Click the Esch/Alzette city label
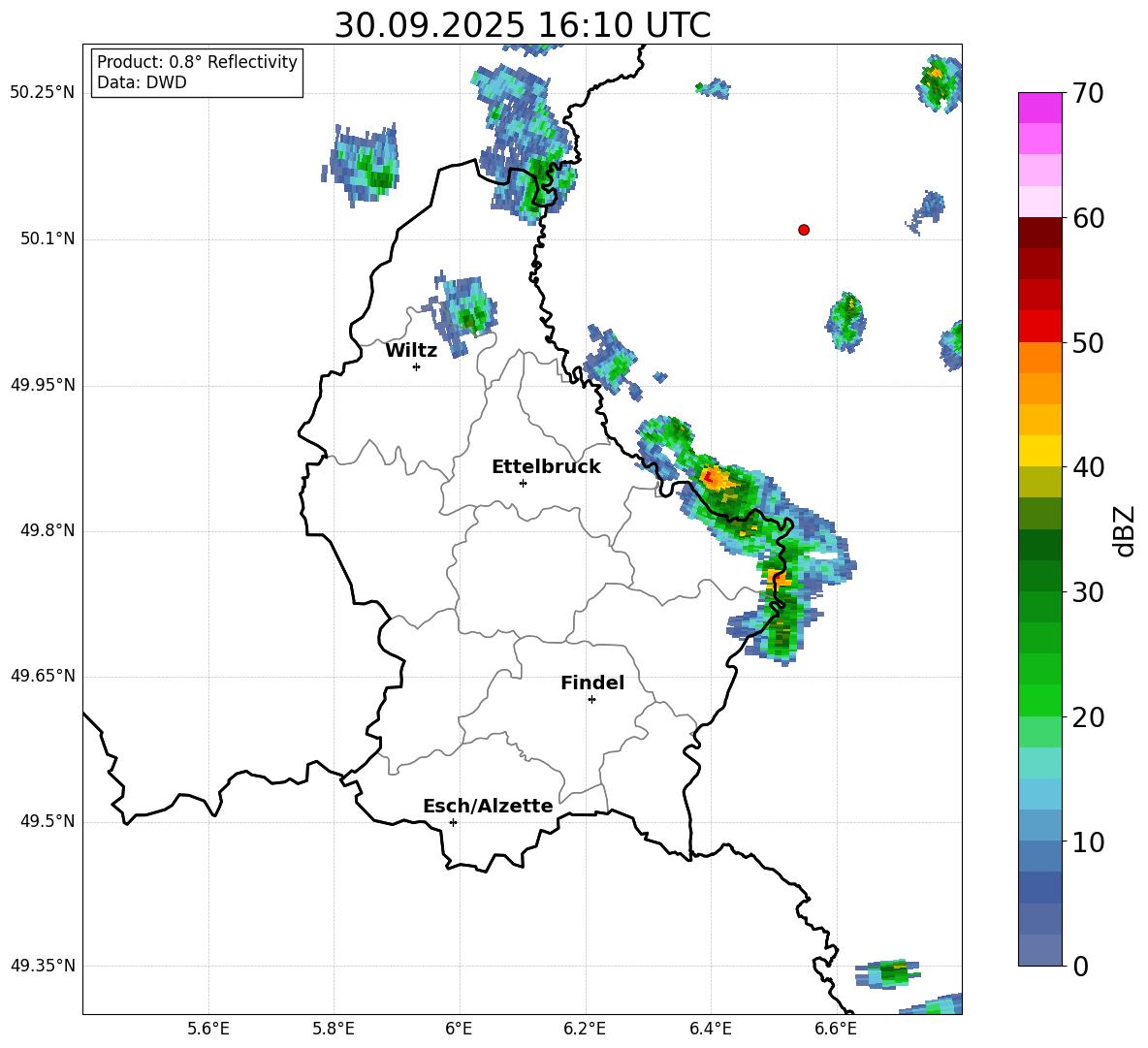1148x1048 pixels. click(x=488, y=806)
